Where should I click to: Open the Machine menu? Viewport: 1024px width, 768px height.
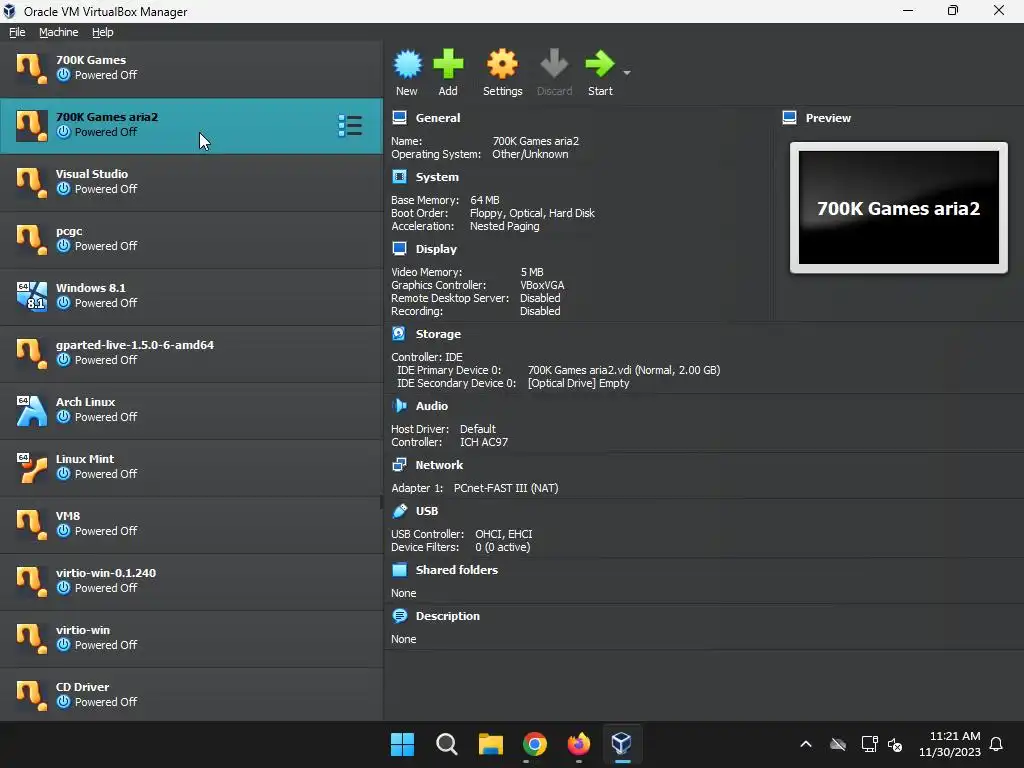coord(58,32)
